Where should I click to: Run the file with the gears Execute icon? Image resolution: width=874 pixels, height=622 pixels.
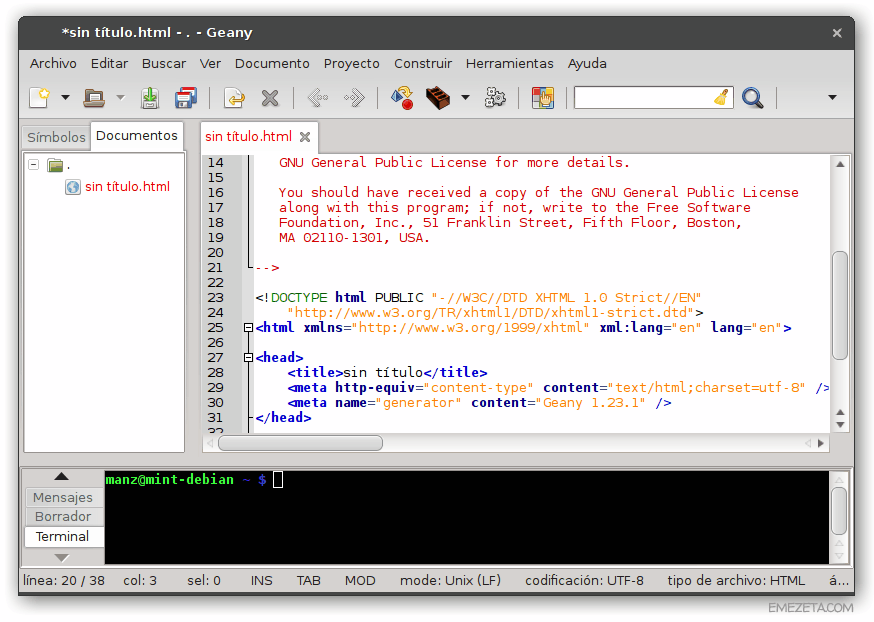494,98
